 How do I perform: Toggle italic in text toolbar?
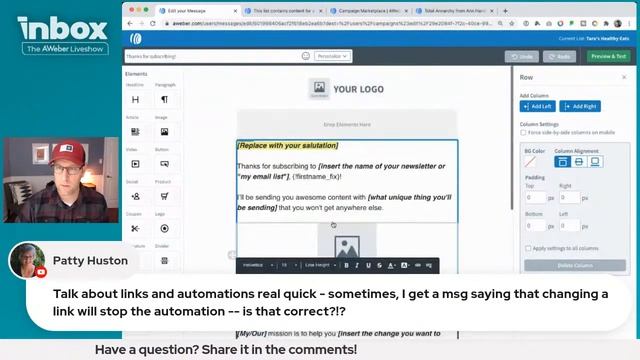point(357,265)
